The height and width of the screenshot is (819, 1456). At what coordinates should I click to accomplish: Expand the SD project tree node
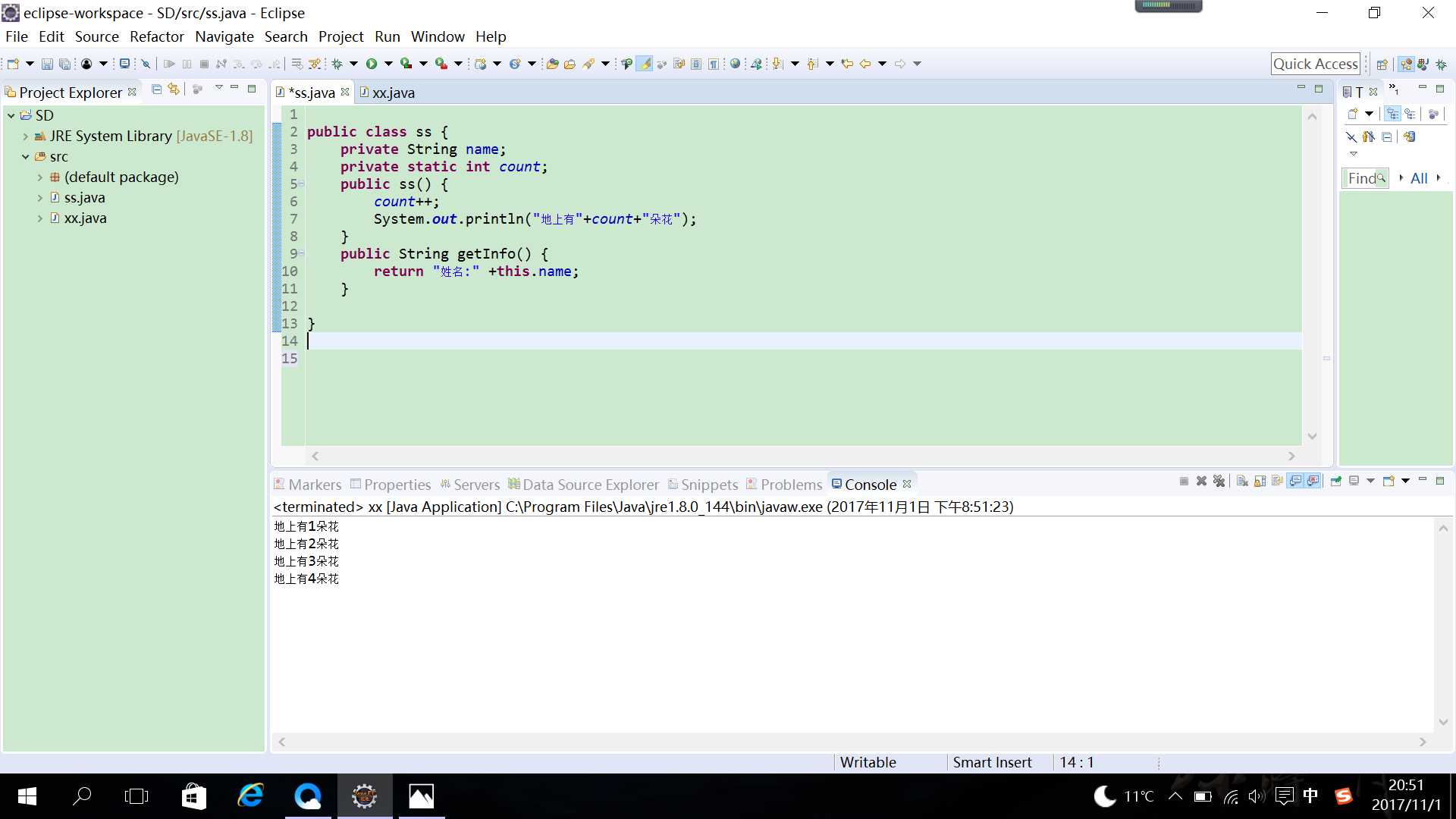coord(10,115)
